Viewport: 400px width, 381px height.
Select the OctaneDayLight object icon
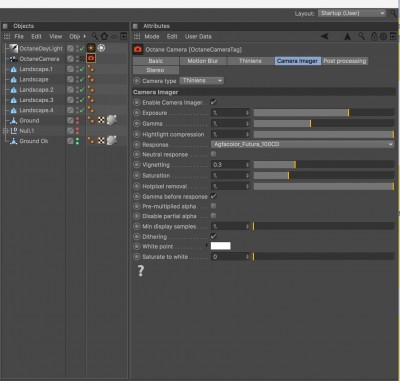(14, 48)
